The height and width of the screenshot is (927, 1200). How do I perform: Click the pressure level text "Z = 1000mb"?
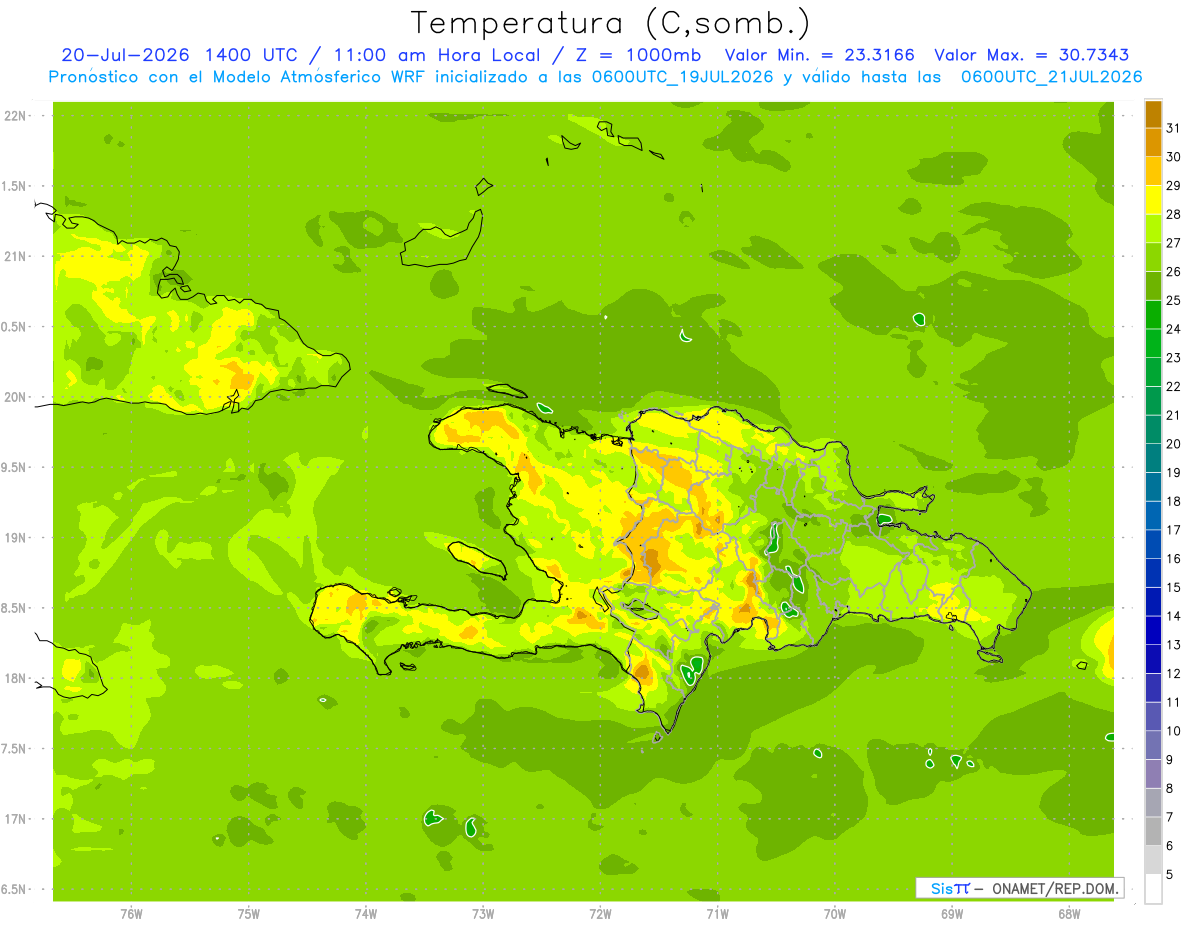(x=638, y=55)
